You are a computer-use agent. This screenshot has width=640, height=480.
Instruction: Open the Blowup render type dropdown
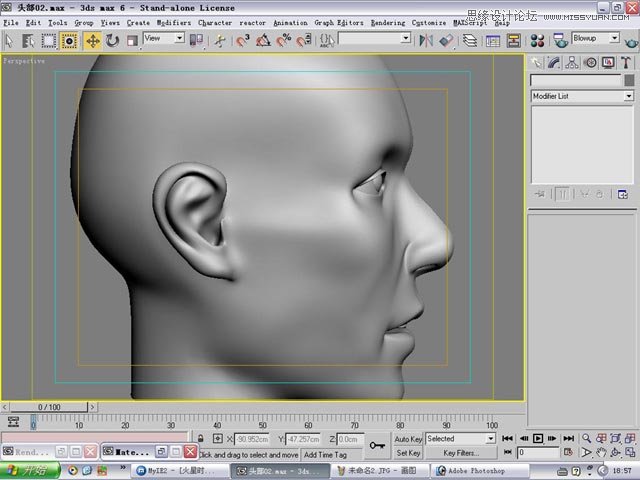click(596, 38)
